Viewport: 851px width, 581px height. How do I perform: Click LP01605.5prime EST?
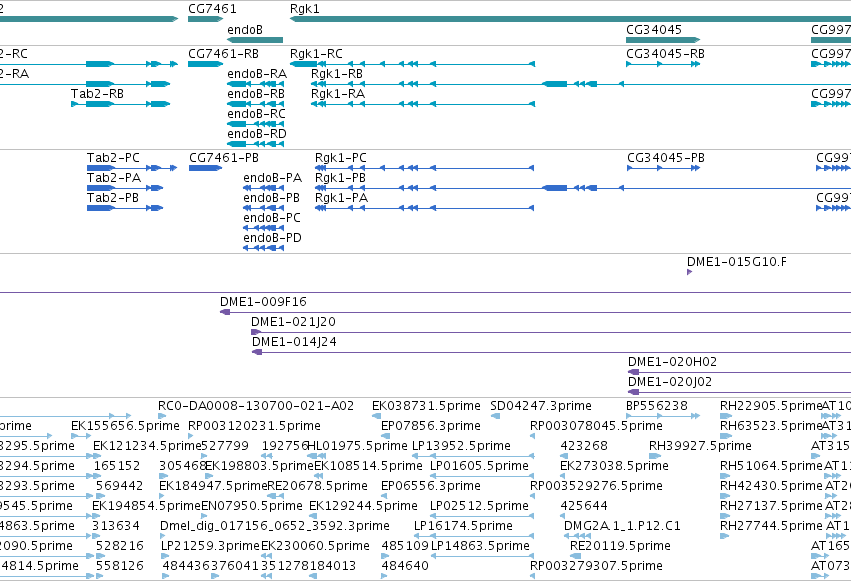(479, 466)
